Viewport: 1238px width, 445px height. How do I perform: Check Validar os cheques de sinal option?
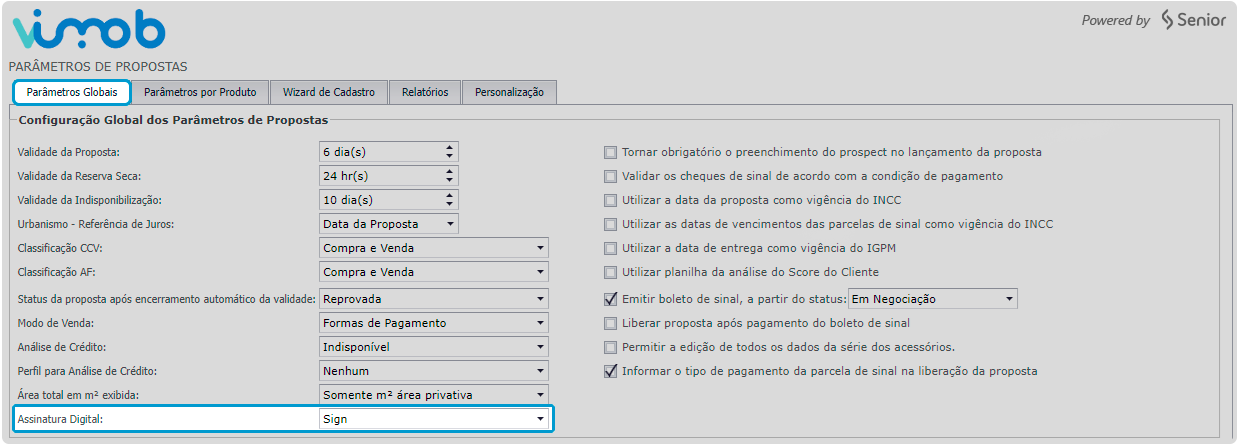click(x=610, y=176)
